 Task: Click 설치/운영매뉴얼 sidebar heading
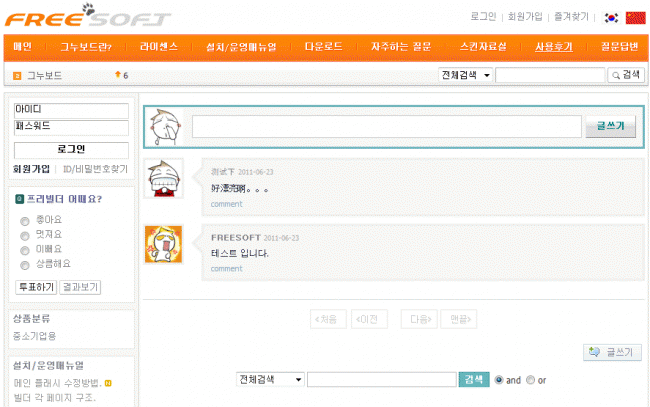click(x=48, y=365)
